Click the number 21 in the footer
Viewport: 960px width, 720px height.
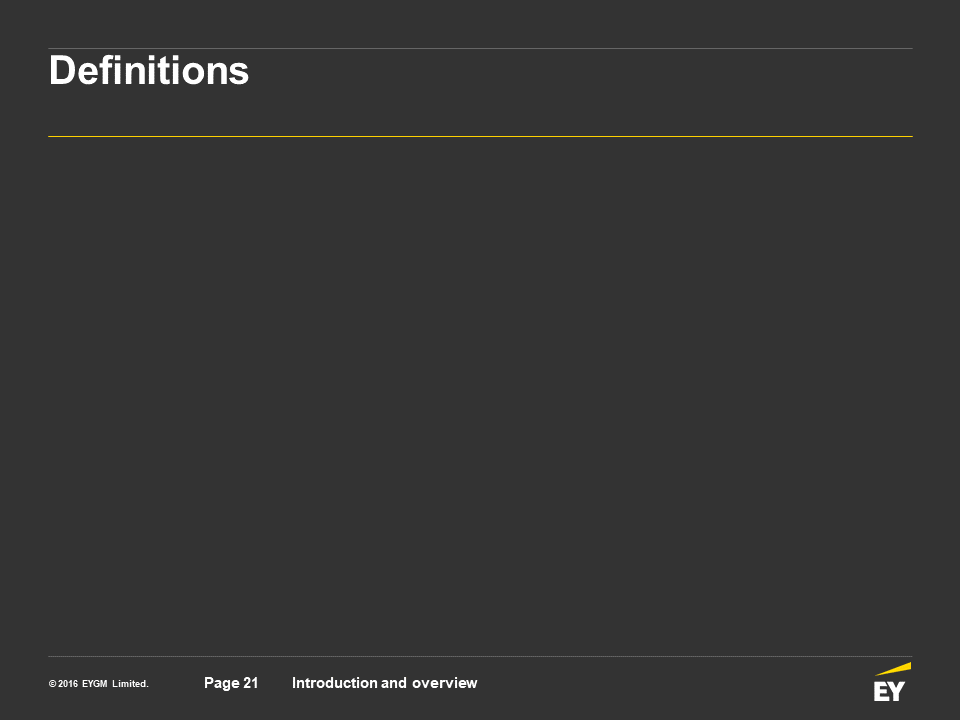point(250,683)
